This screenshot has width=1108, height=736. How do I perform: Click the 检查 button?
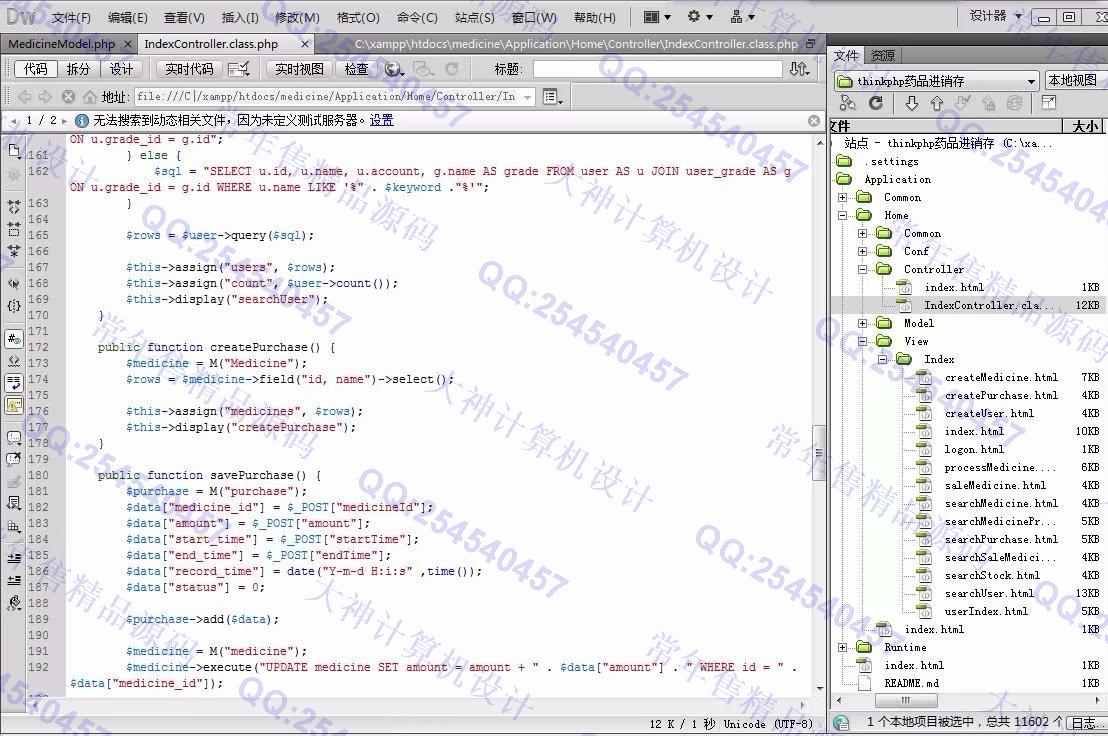[x=356, y=69]
